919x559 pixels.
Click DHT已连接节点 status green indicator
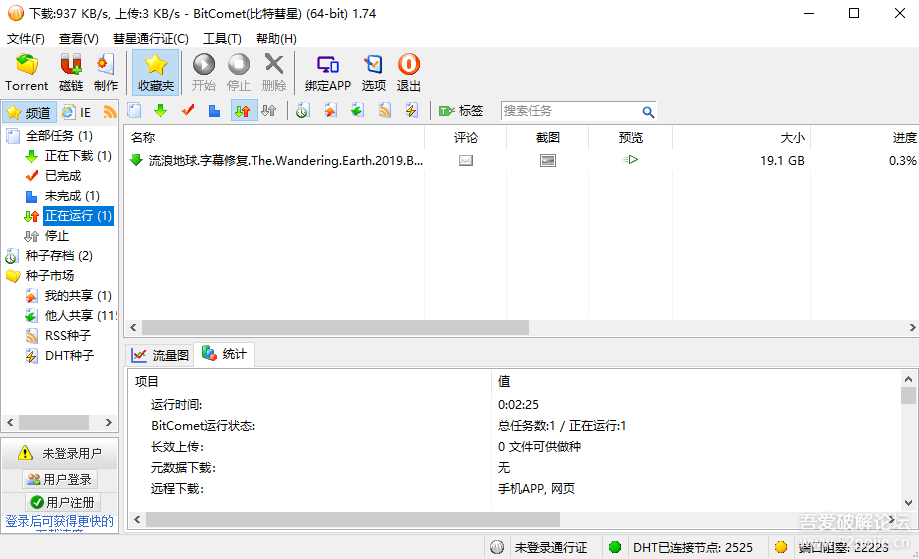point(615,547)
